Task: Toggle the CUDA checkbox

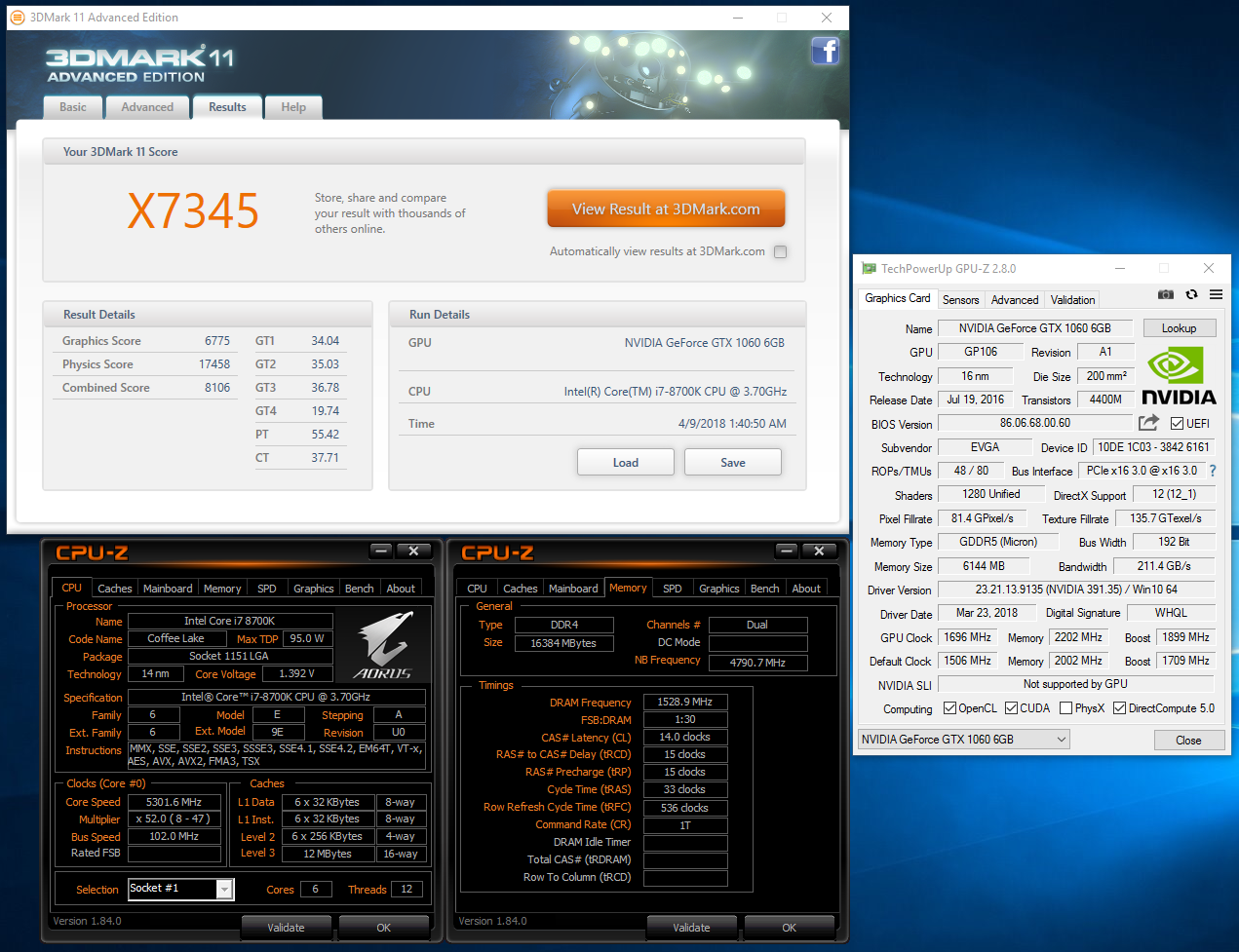Action: click(1011, 708)
